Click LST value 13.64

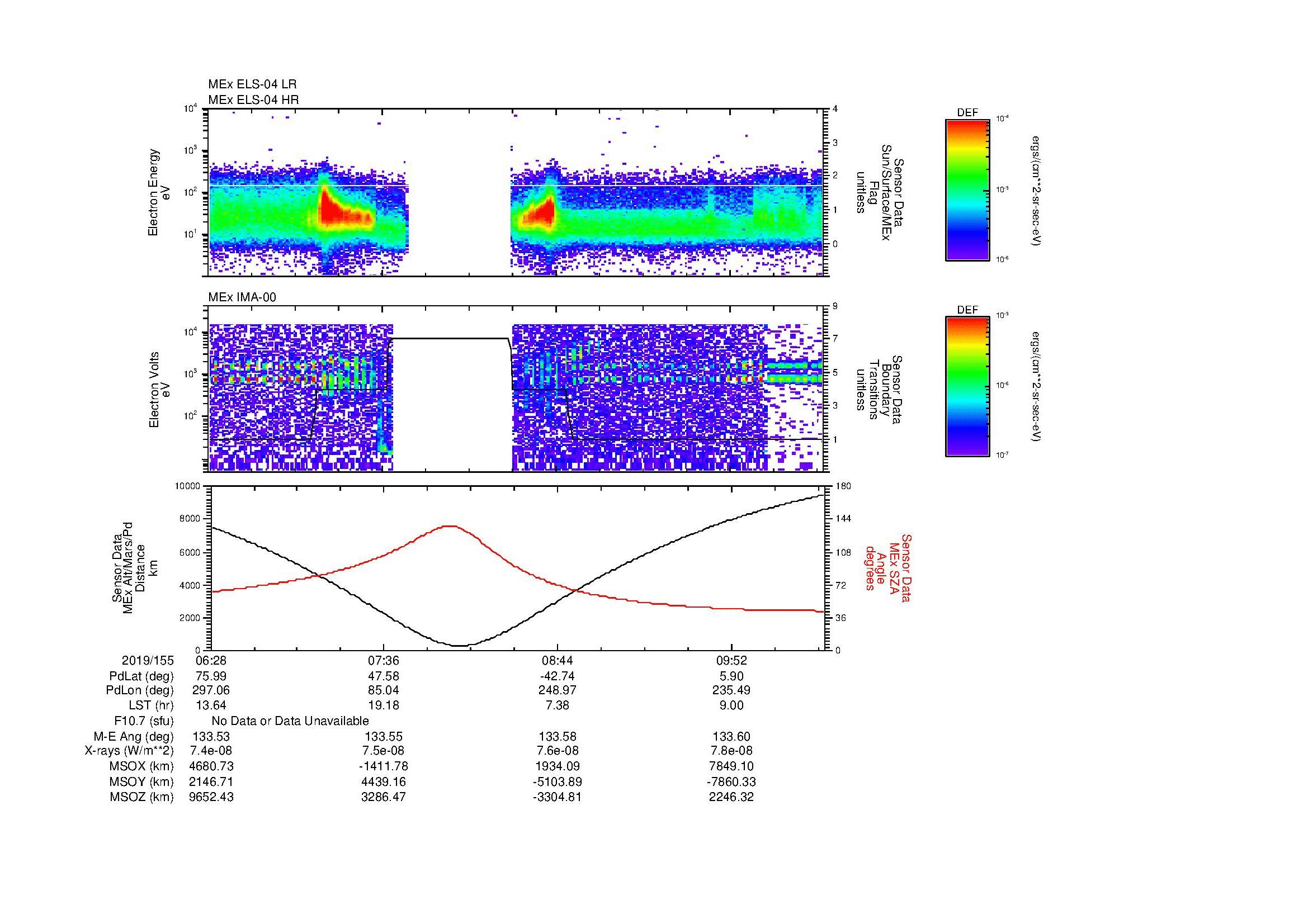pyautogui.click(x=211, y=706)
